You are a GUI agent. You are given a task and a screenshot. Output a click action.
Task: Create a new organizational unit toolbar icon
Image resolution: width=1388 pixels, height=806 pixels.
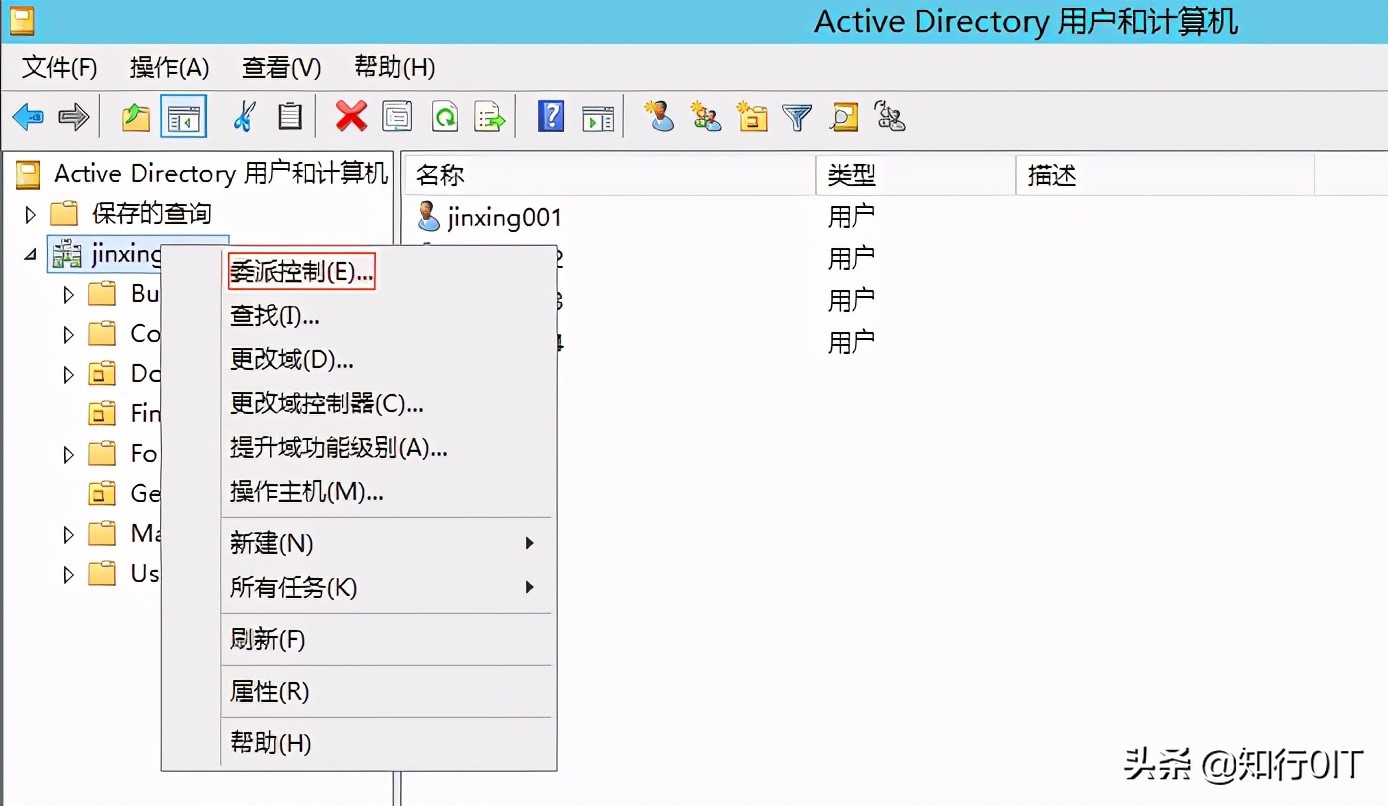[x=752, y=116]
